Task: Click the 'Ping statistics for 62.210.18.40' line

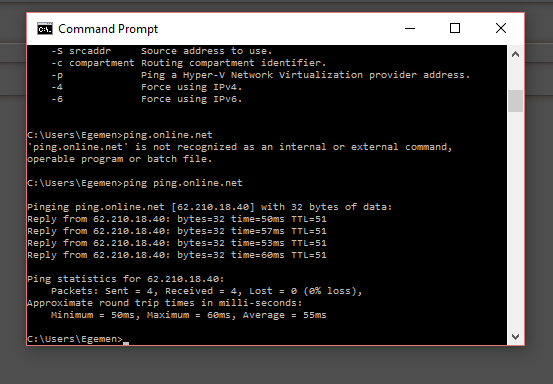Action: coord(126,279)
